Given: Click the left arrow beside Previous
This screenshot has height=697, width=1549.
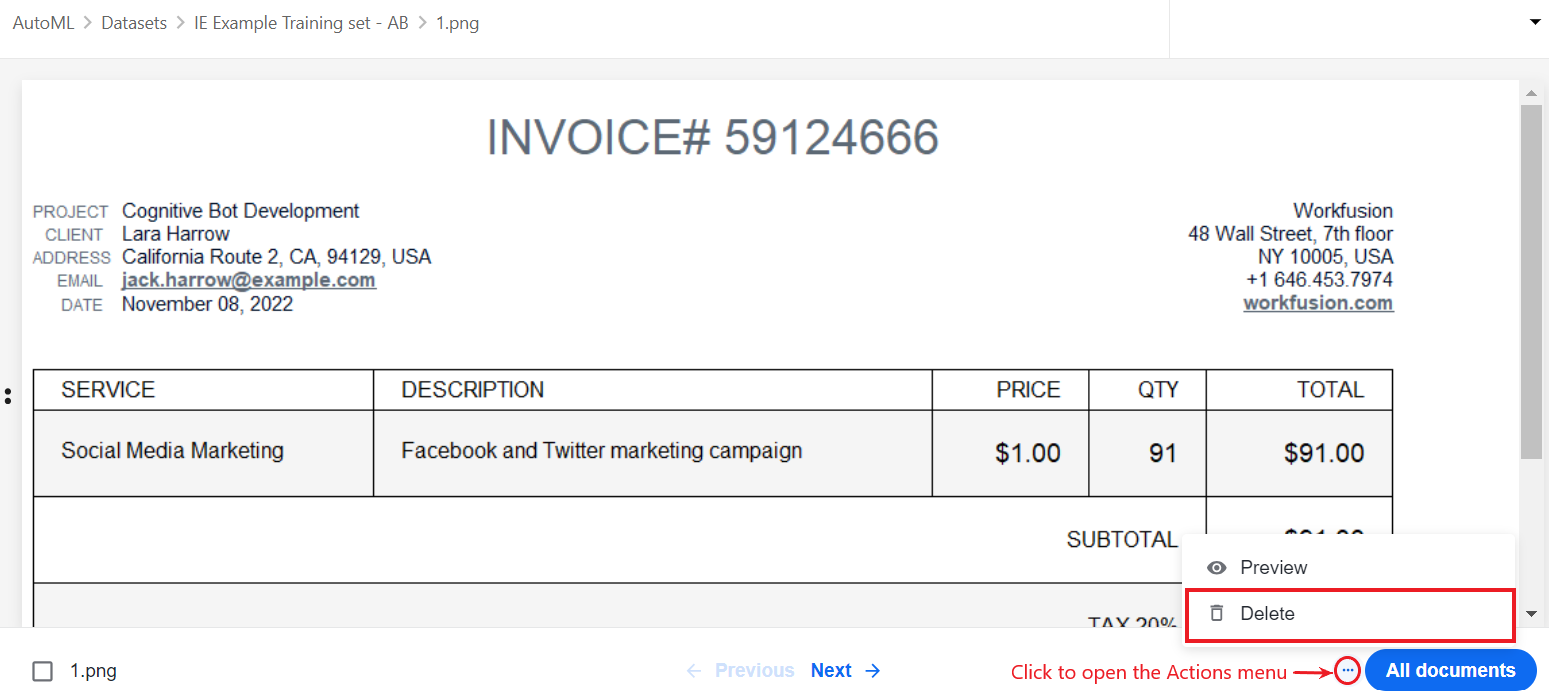Looking at the screenshot, I should click(x=694, y=671).
